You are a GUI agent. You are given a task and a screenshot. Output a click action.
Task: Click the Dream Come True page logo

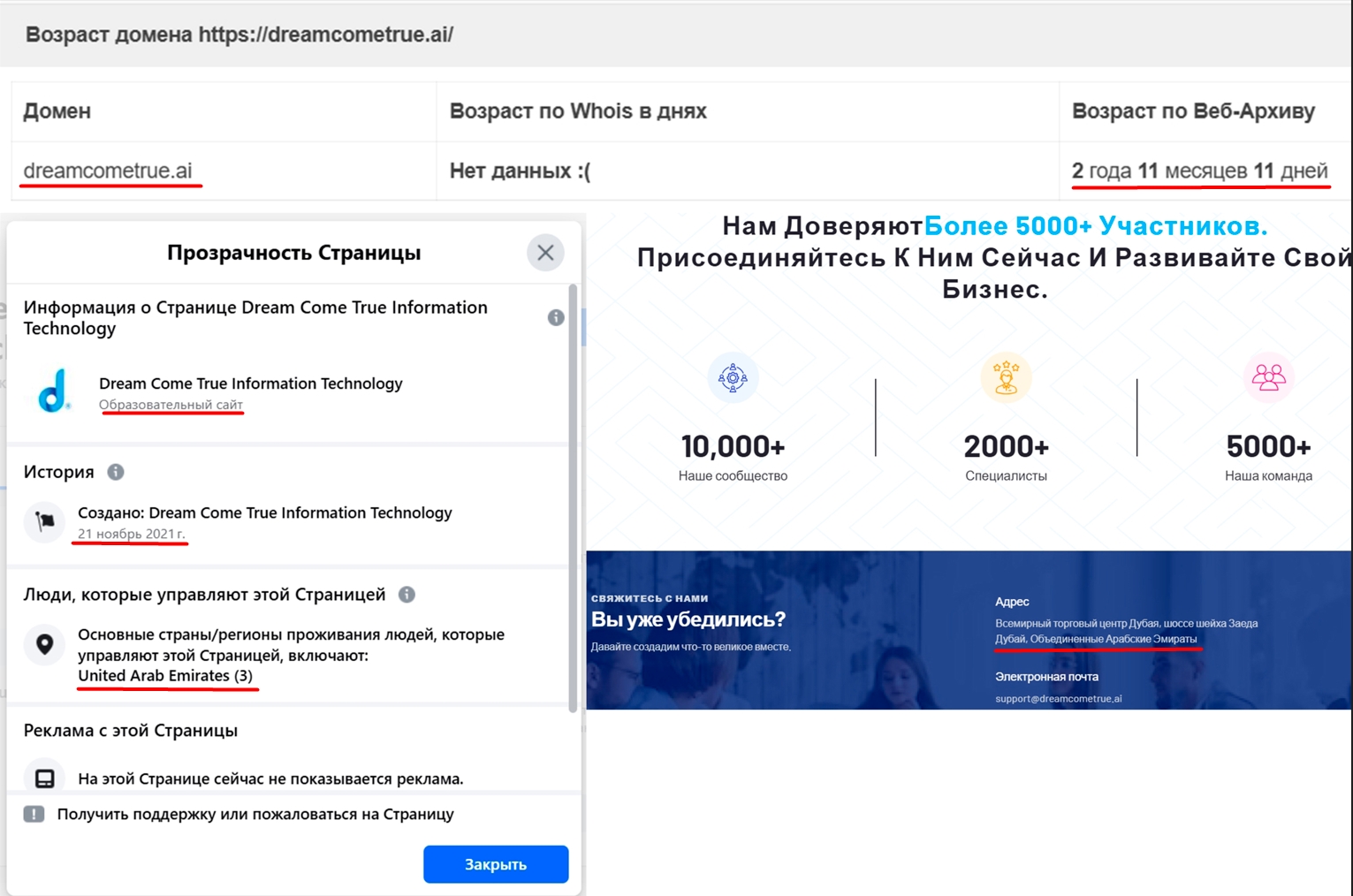pos(53,391)
